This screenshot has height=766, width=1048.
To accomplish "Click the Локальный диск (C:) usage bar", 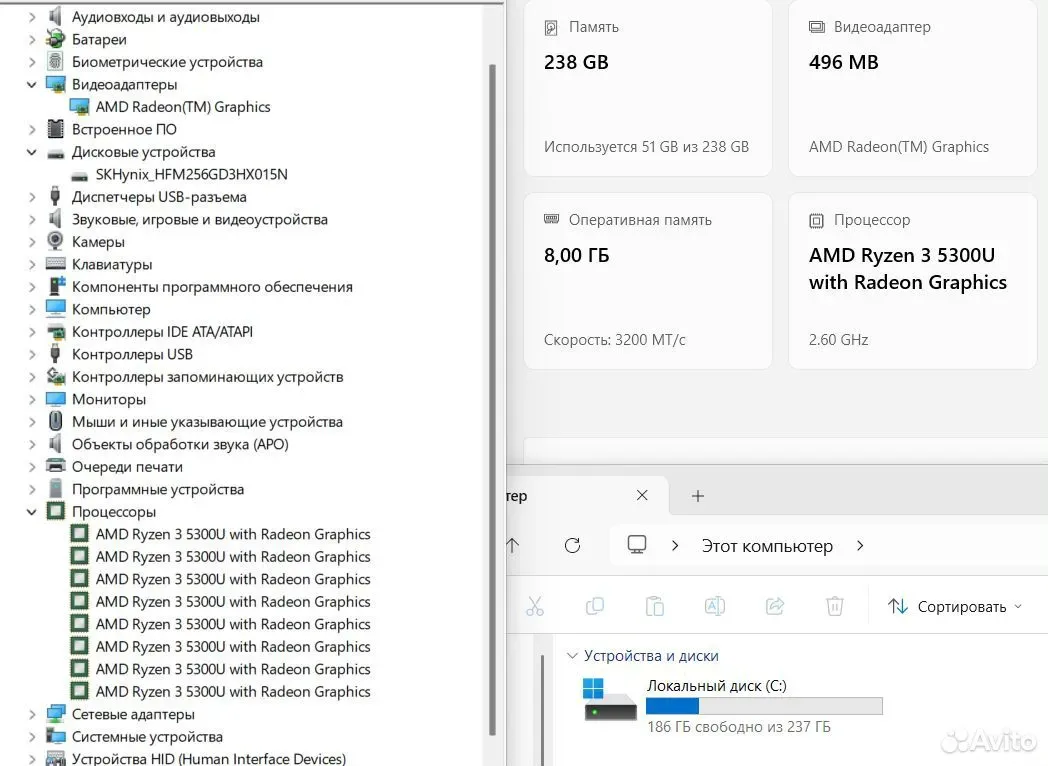I will click(764, 706).
